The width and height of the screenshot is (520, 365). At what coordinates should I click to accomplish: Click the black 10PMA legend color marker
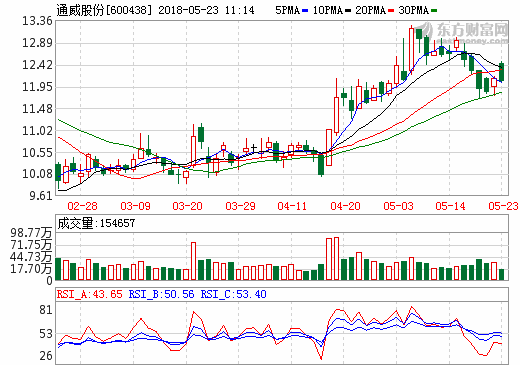click(348, 11)
